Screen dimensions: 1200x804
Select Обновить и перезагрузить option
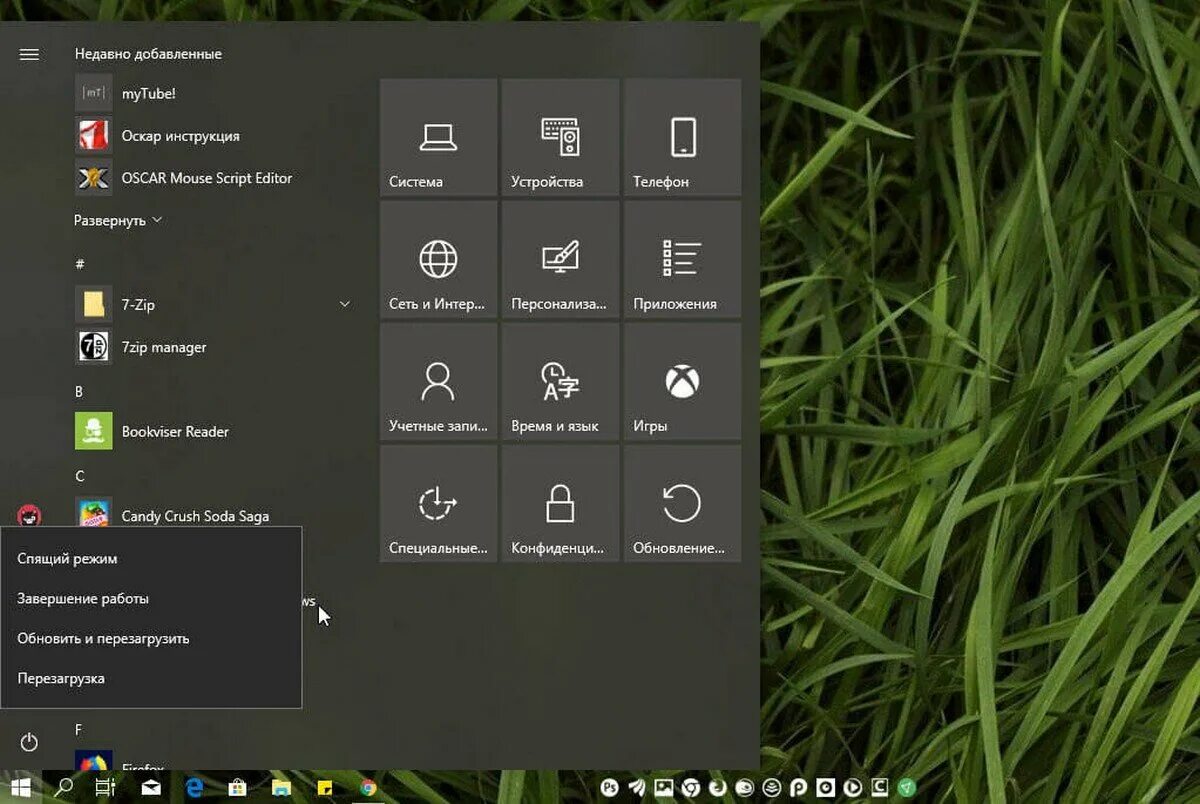coord(151,638)
